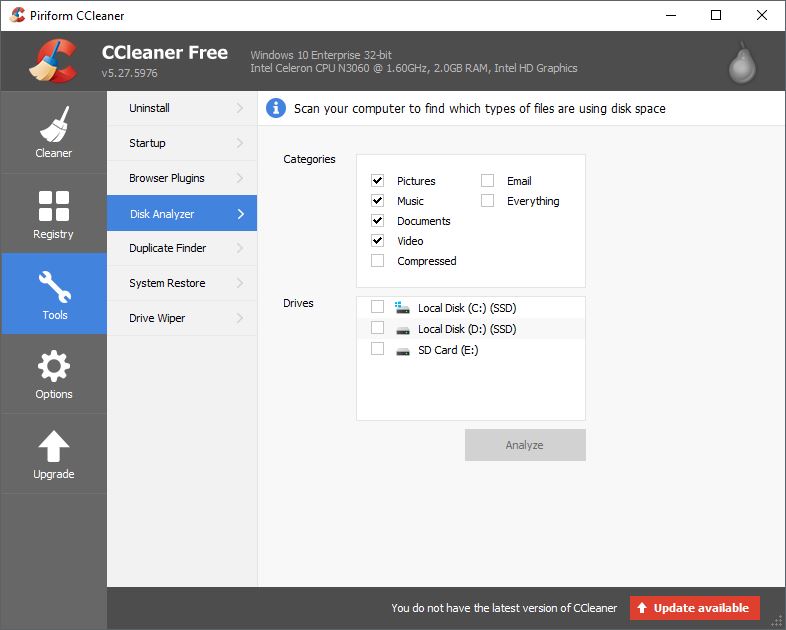Click the chevron next to System Restore

point(240,283)
